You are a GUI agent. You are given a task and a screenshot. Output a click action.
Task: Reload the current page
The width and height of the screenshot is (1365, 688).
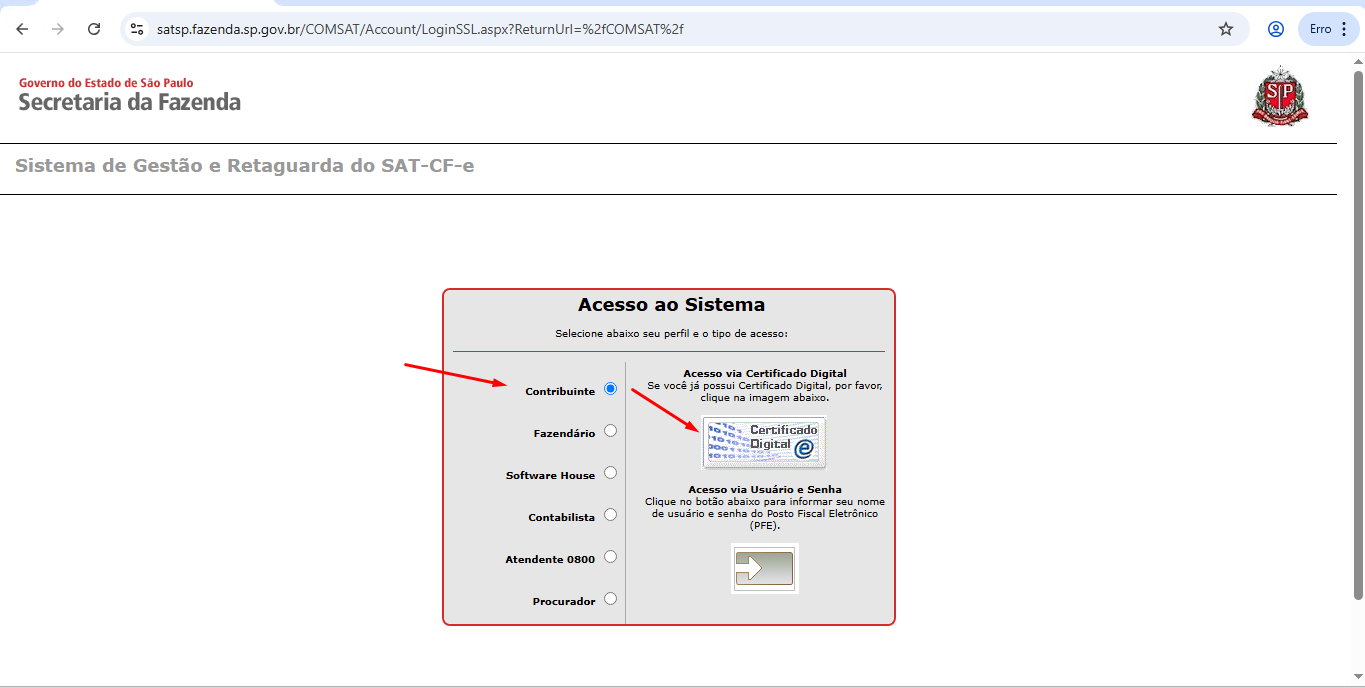(94, 29)
